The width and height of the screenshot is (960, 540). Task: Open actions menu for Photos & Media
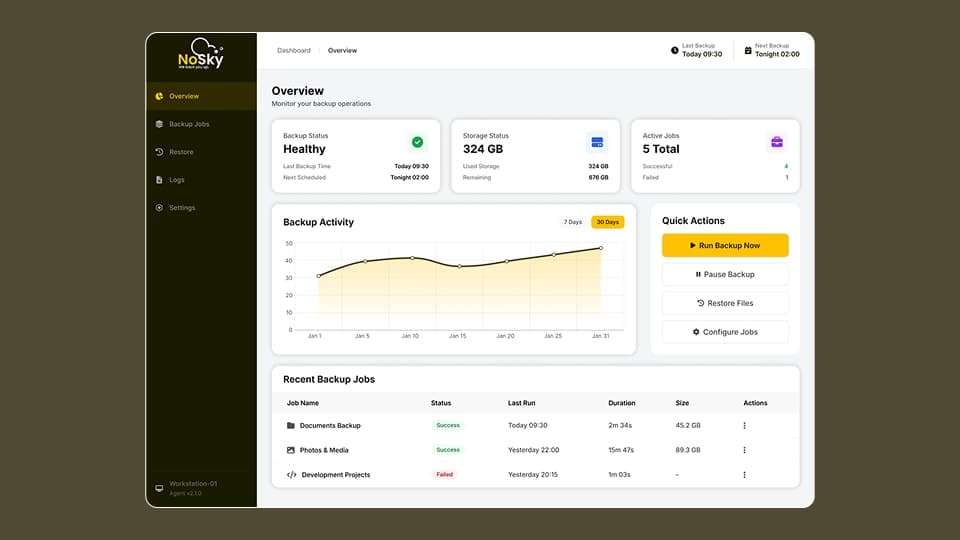tap(744, 450)
